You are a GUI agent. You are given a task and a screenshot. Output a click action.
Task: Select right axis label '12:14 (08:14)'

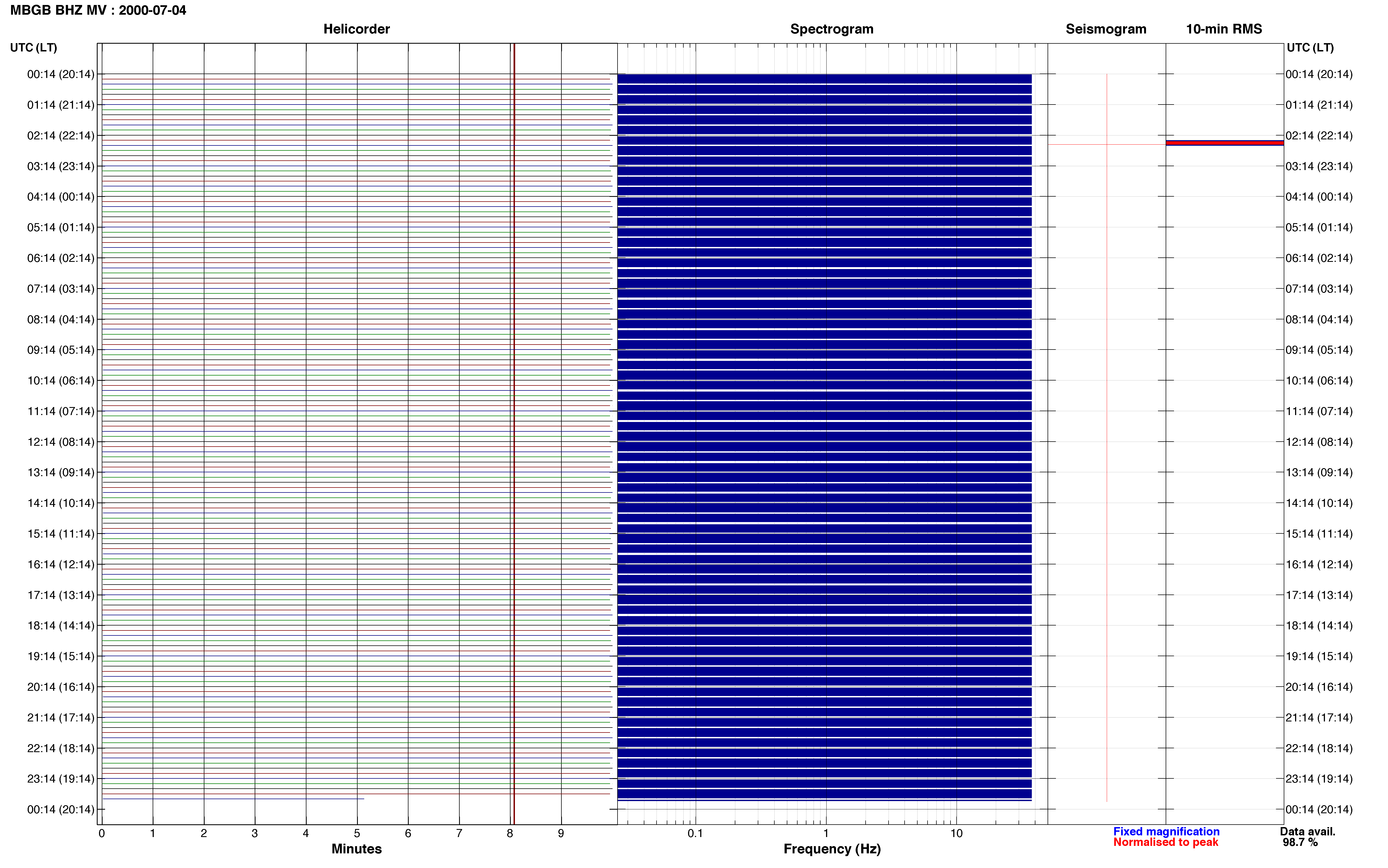[x=1319, y=442]
